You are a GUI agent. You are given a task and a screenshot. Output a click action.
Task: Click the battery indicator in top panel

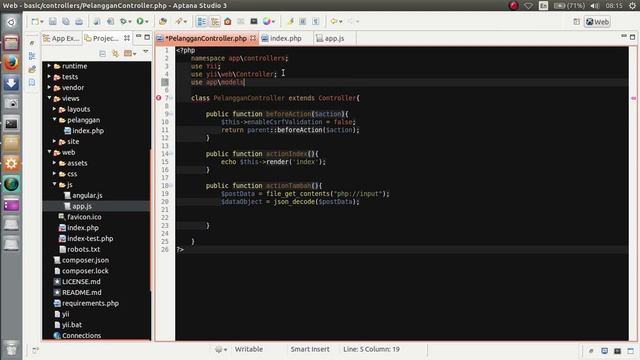pos(569,6)
